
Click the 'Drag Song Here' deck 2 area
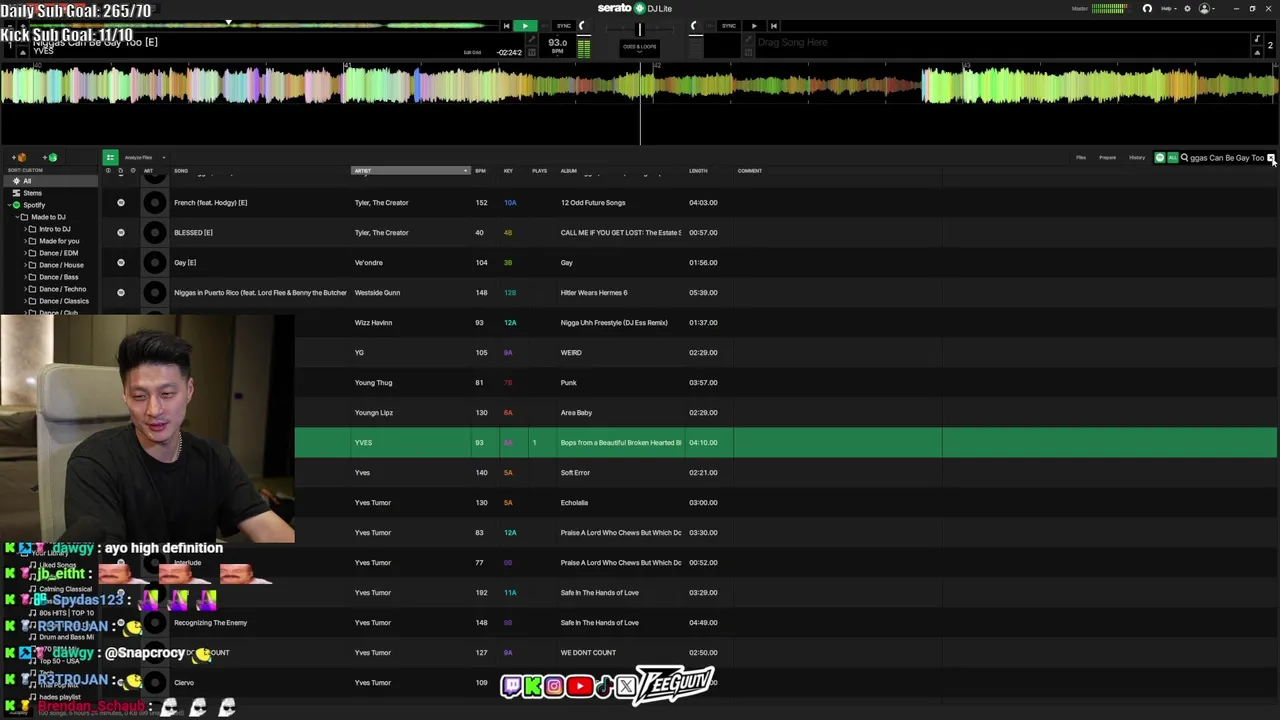[x=792, y=43]
